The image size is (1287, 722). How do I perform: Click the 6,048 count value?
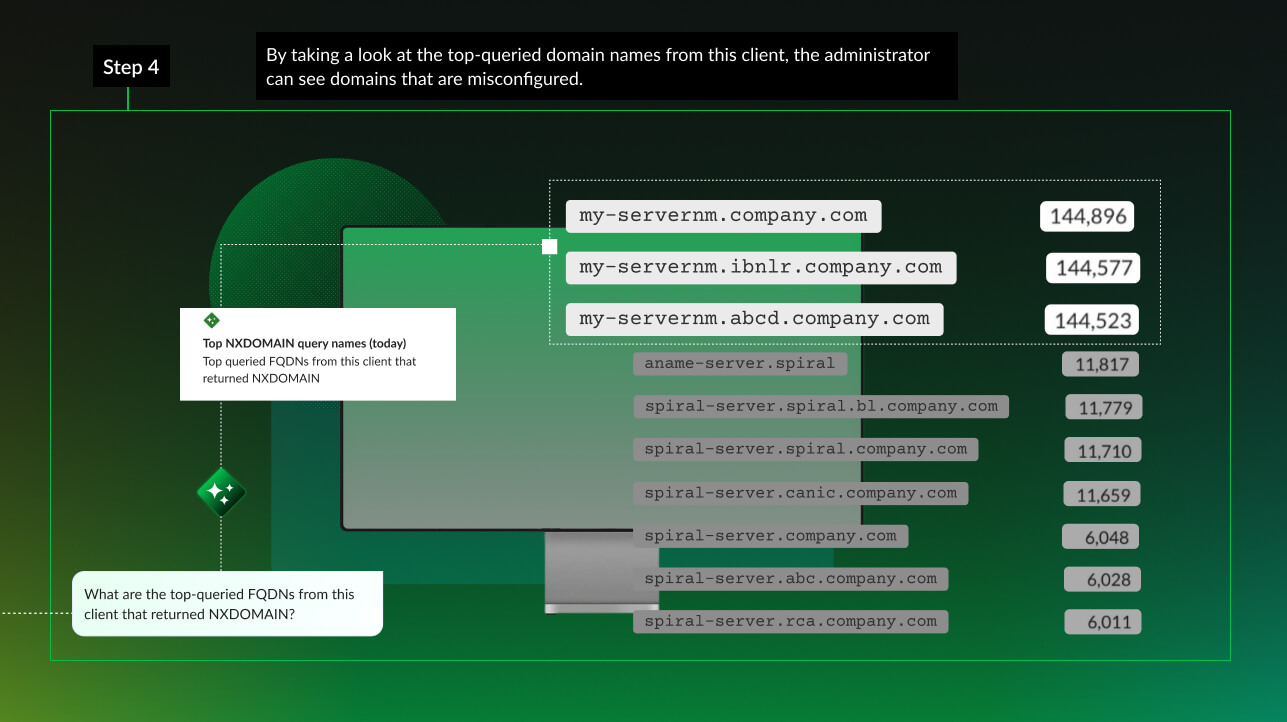(x=1101, y=538)
